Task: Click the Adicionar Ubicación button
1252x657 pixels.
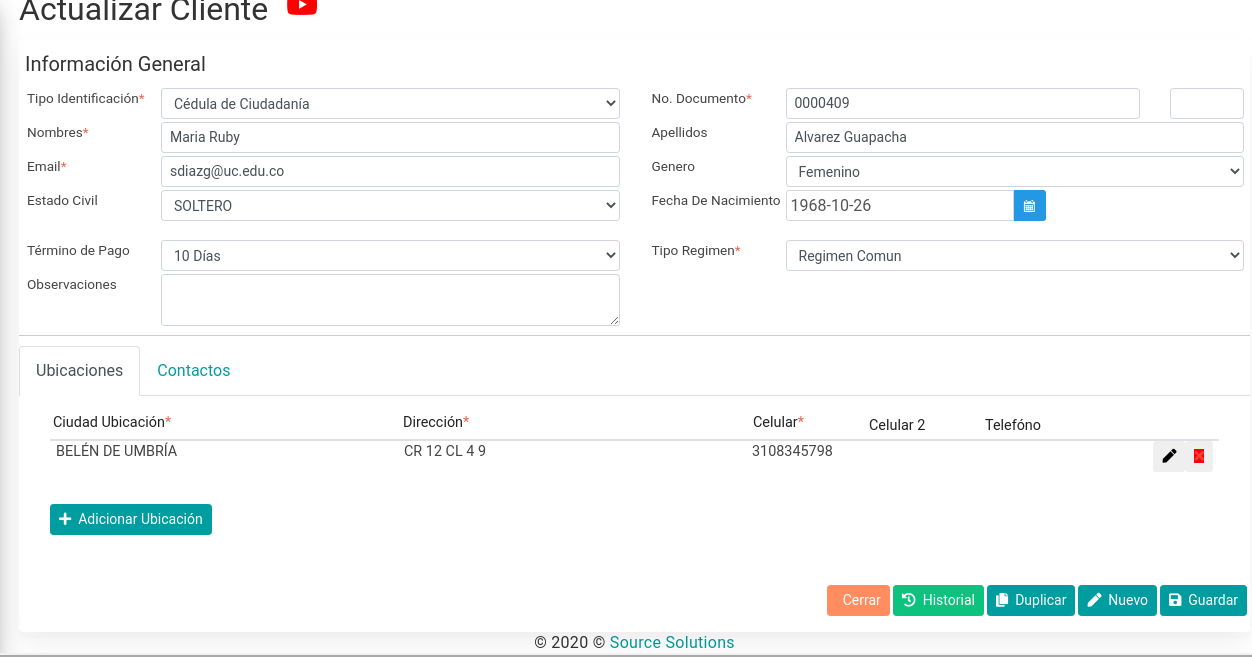Action: [x=131, y=519]
